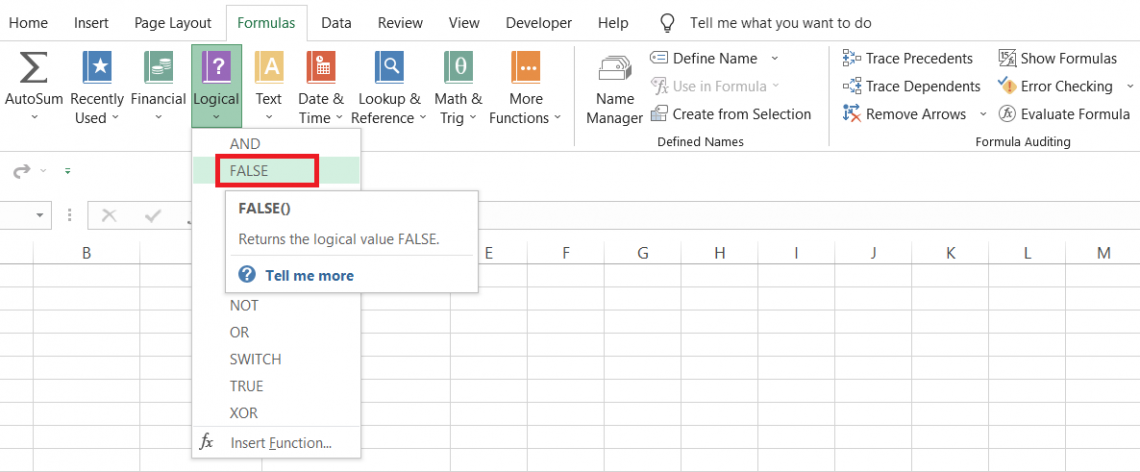Viewport: 1140px width, 472px height.
Task: Click Insert Function at menu bottom
Action: pyautogui.click(x=280, y=442)
